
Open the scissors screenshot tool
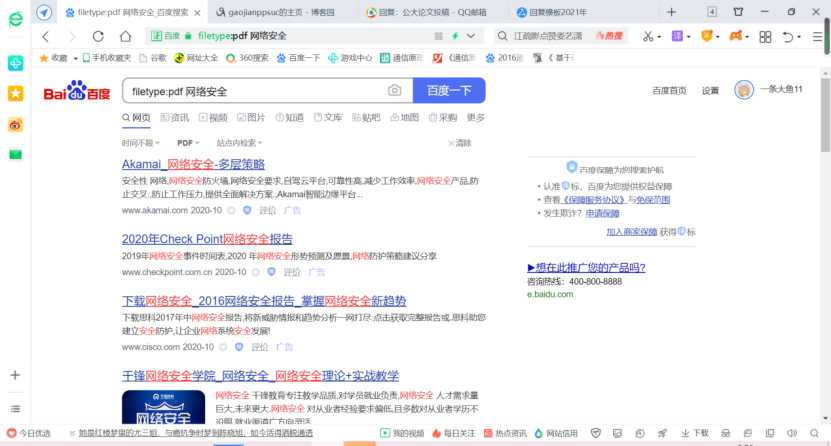tap(648, 36)
